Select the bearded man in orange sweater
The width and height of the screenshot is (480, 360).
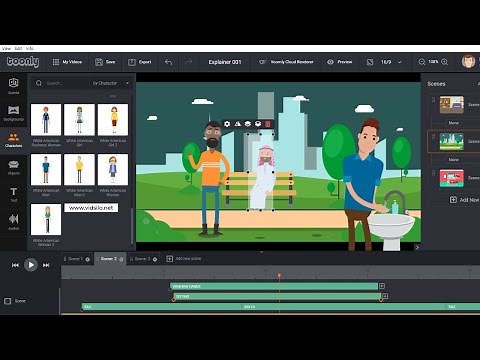click(x=211, y=178)
